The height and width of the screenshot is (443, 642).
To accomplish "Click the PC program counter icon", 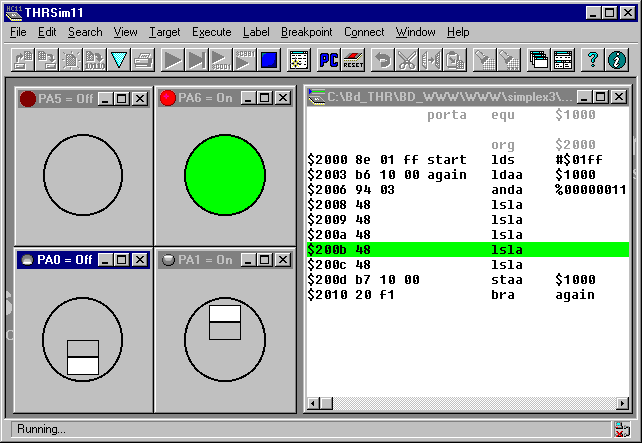I will [328, 60].
